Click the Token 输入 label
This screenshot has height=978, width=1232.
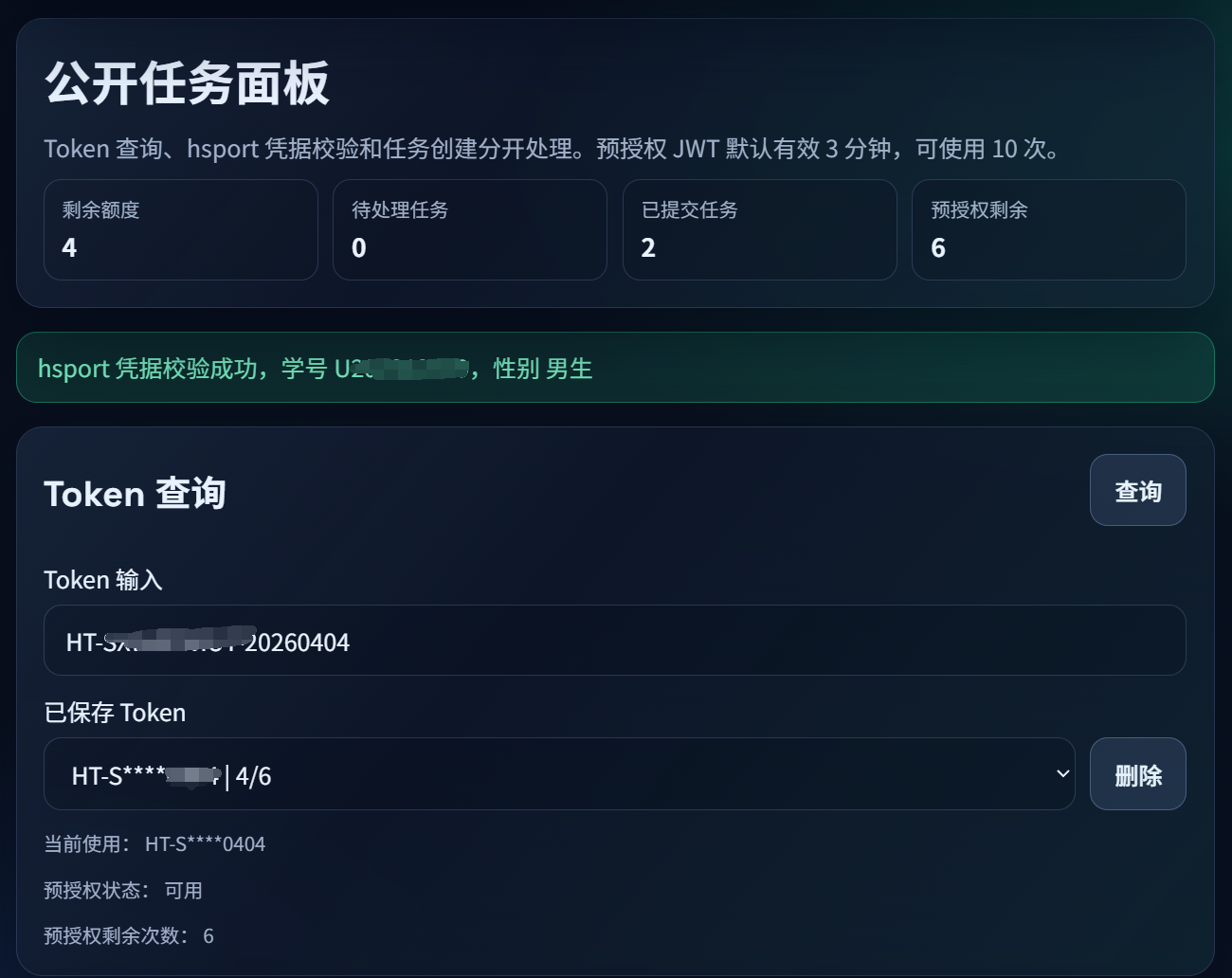[x=102, y=579]
